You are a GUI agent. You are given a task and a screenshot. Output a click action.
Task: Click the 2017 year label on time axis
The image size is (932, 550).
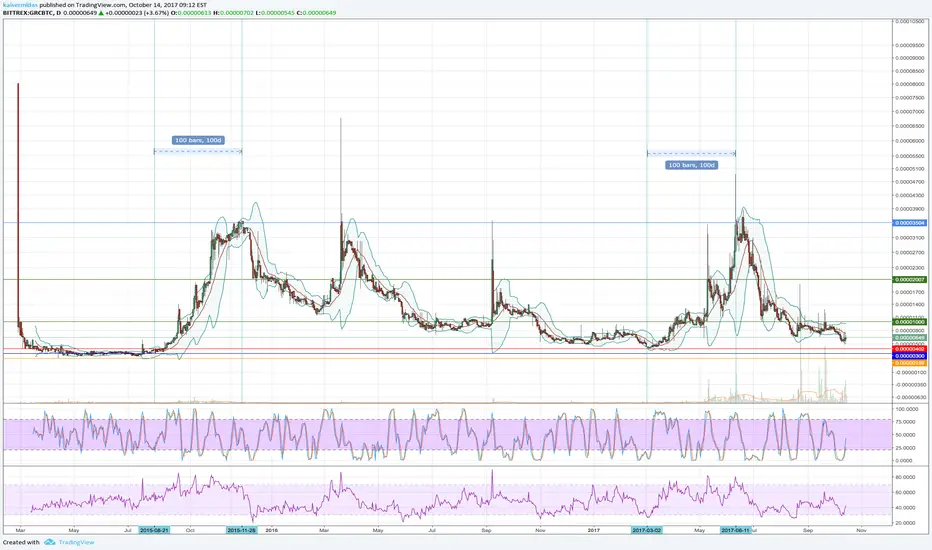593,530
